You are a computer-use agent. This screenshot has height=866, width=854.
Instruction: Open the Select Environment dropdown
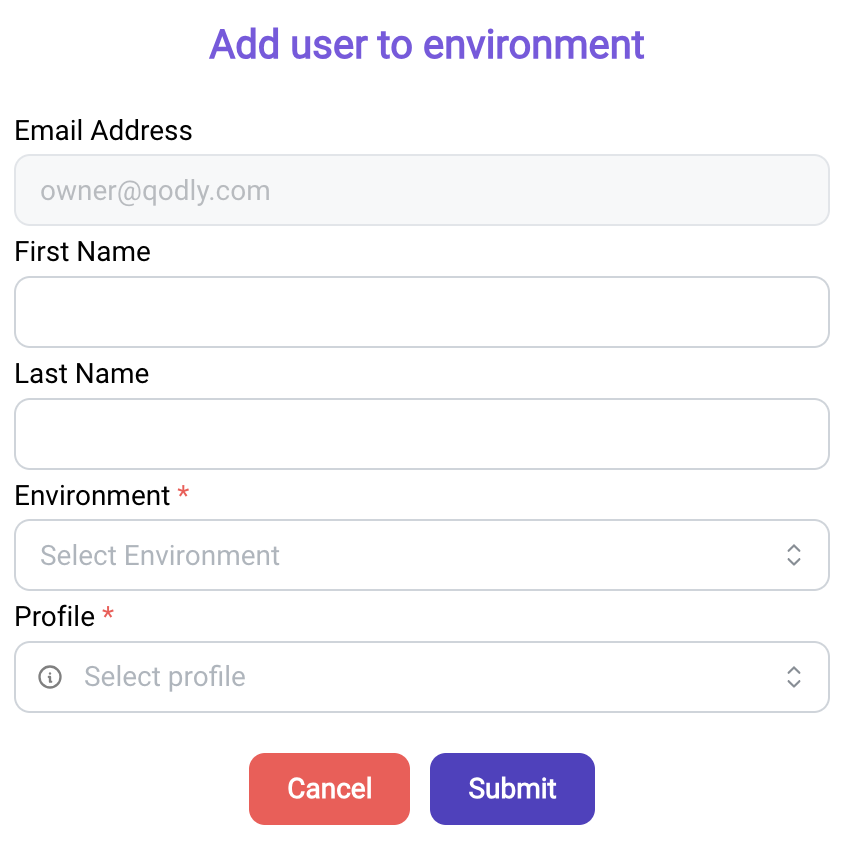421,555
